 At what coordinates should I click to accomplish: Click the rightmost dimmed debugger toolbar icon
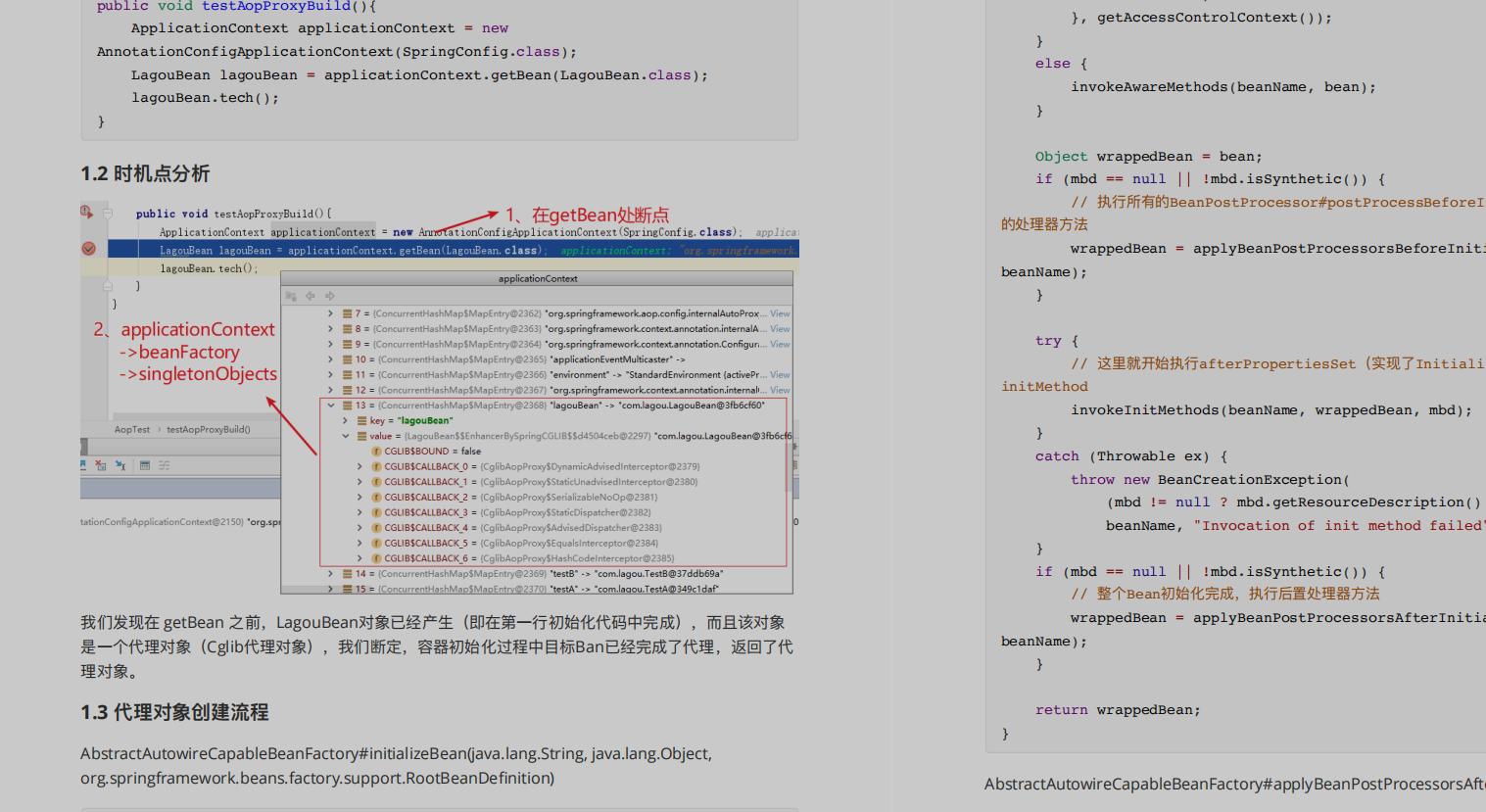[164, 465]
